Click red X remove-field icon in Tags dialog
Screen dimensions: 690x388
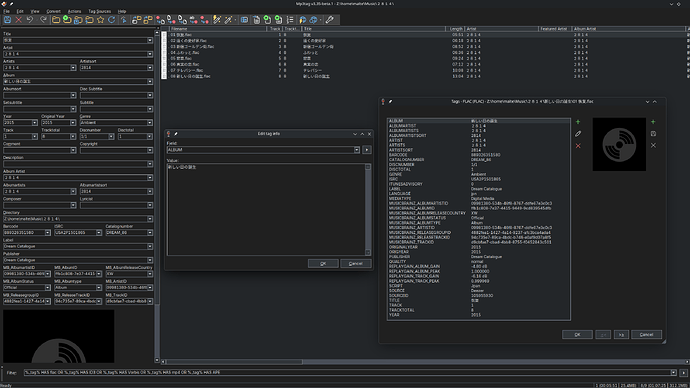coord(578,146)
